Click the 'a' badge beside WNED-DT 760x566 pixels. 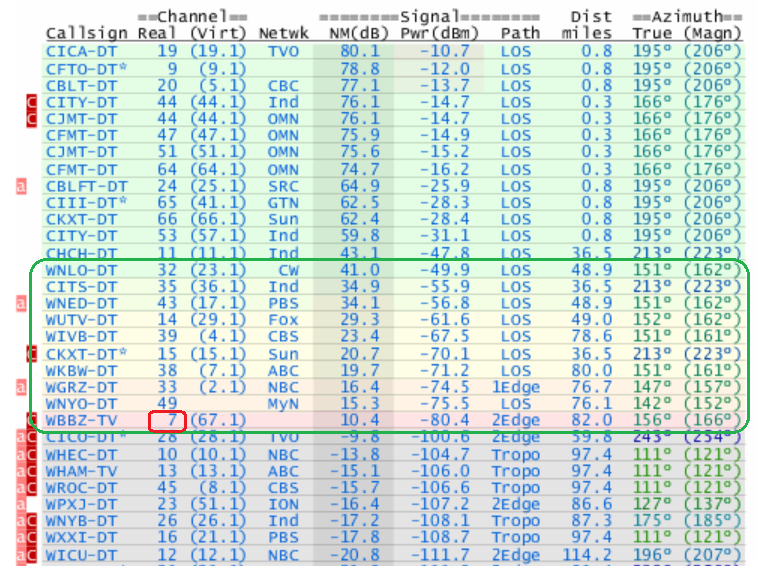[21, 303]
